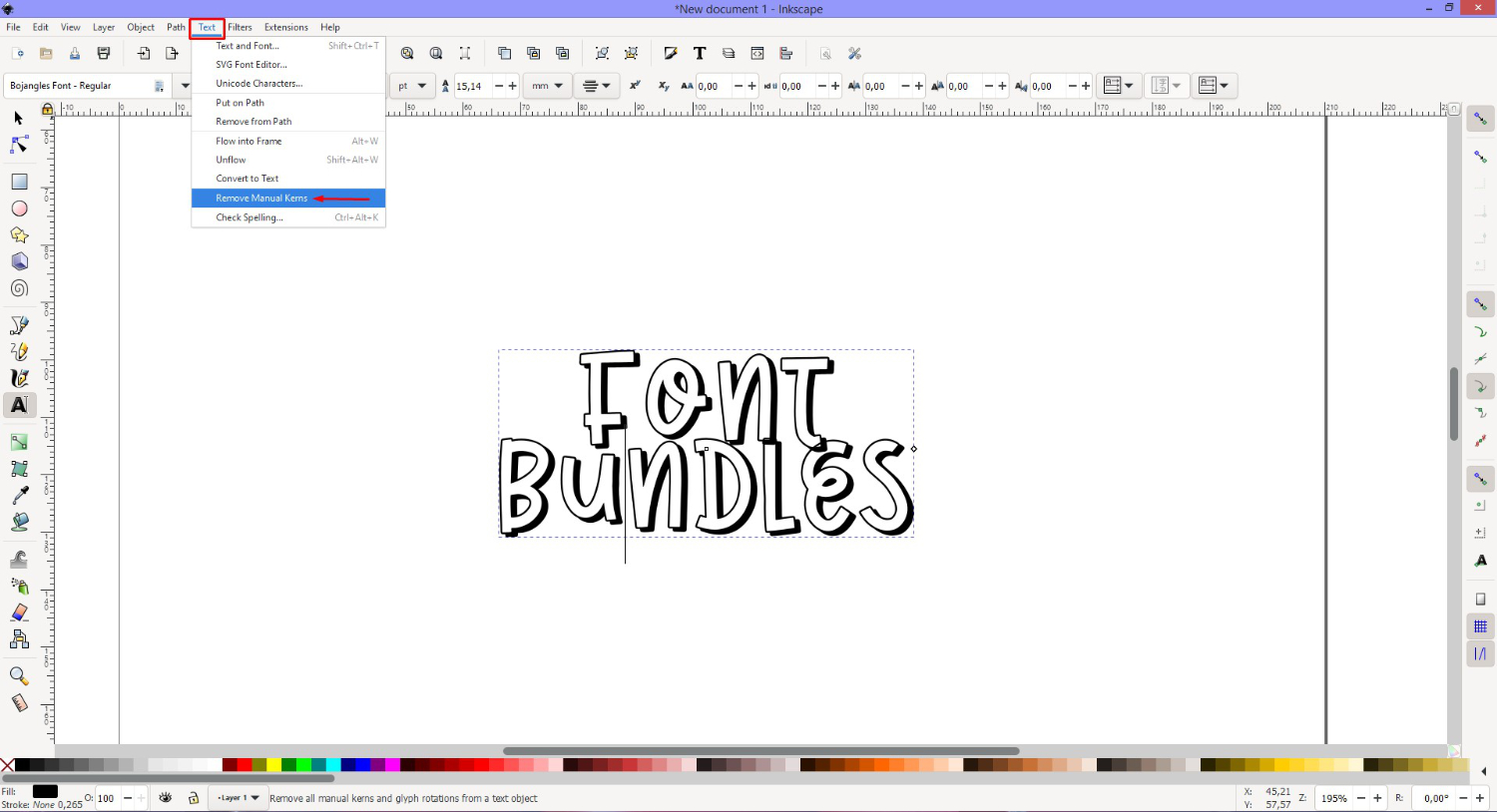
Task: Click the no-color X swatch
Action: coord(8,765)
